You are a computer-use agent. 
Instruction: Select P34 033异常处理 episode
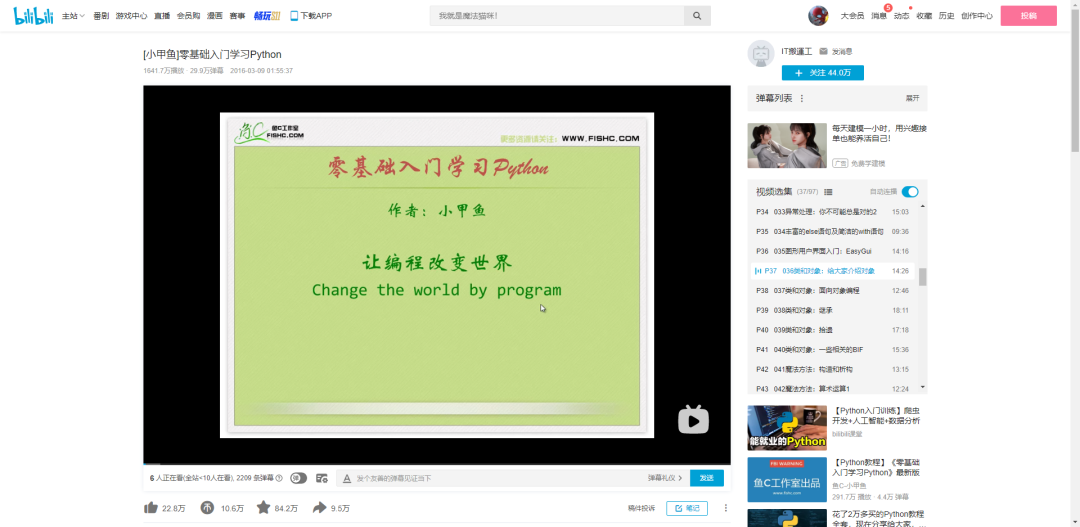point(832,211)
